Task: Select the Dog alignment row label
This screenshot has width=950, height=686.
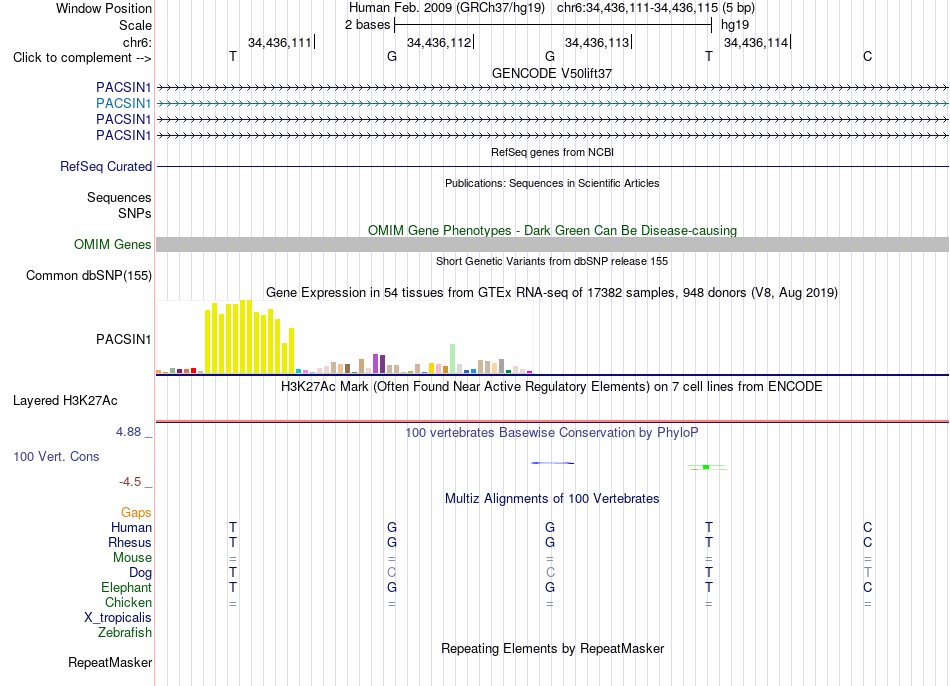Action: 141,573
